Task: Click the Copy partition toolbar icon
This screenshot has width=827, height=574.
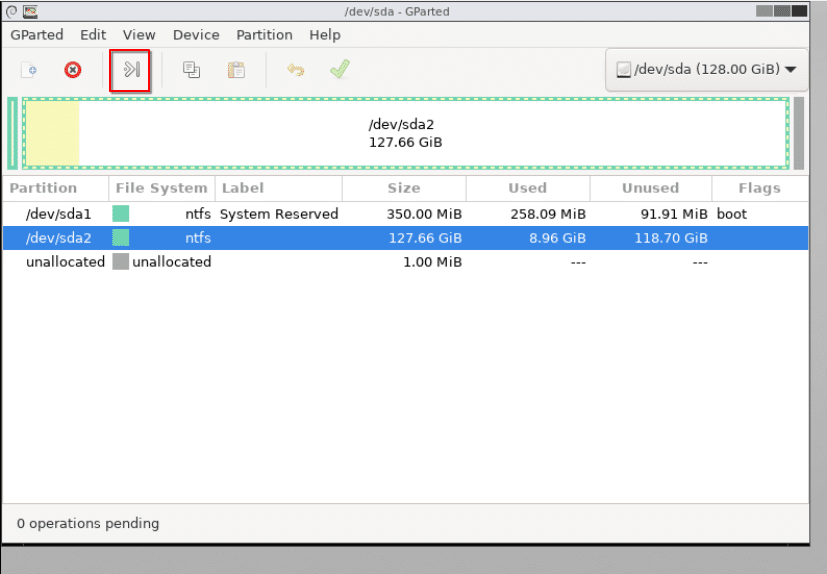Action: (x=191, y=70)
